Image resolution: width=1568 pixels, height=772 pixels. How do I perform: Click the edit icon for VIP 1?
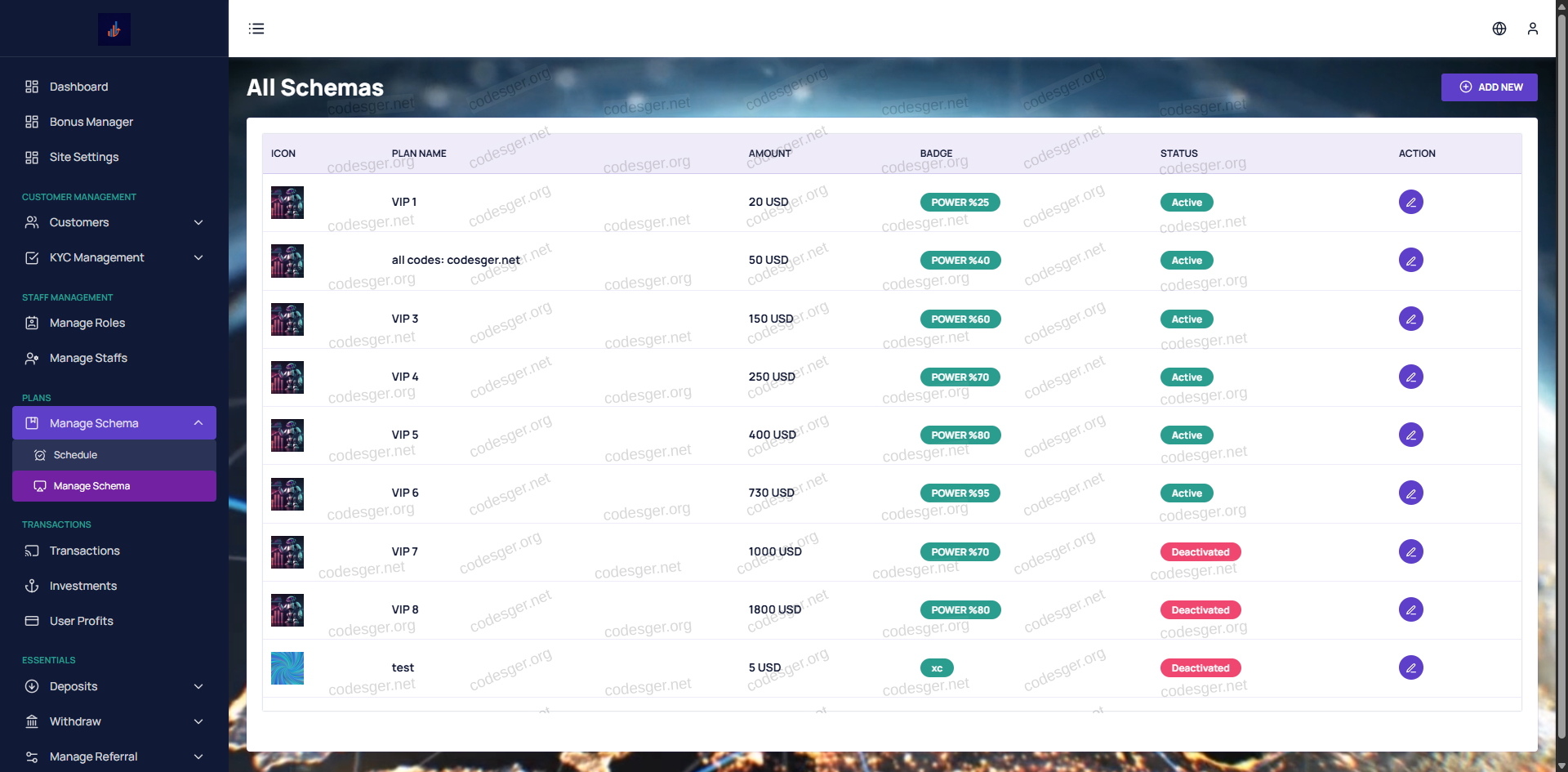[1410, 202]
